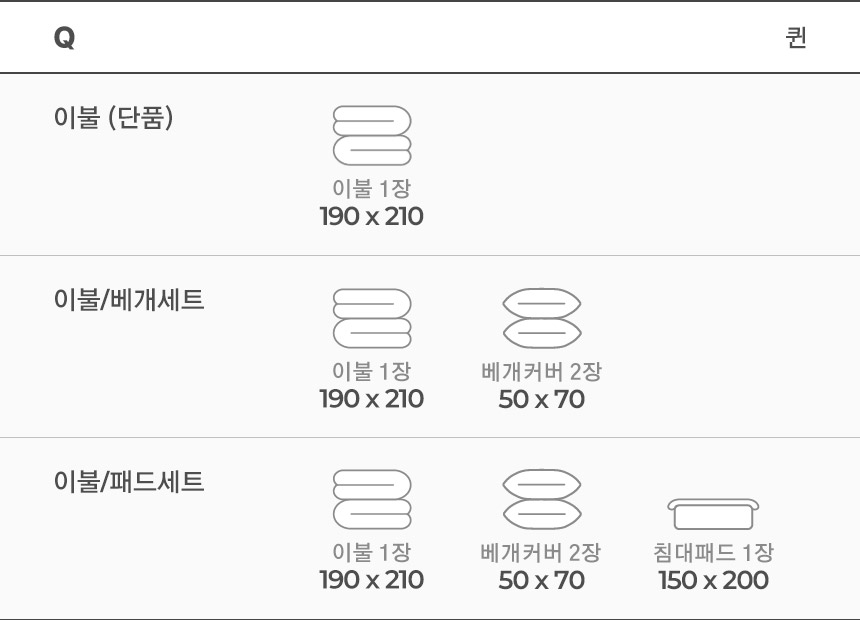Click 베개커버 2장 label in 이불/패드세트 row
Screen dimensions: 860x620
541,553
